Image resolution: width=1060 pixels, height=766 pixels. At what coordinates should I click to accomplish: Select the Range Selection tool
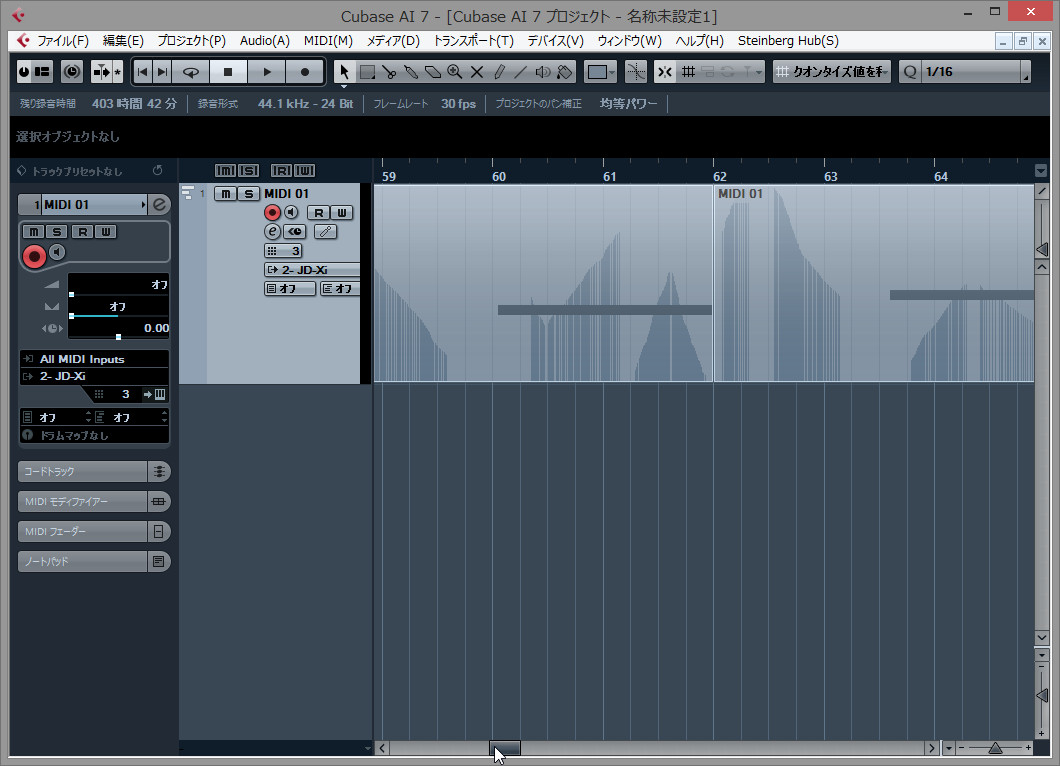pos(367,72)
